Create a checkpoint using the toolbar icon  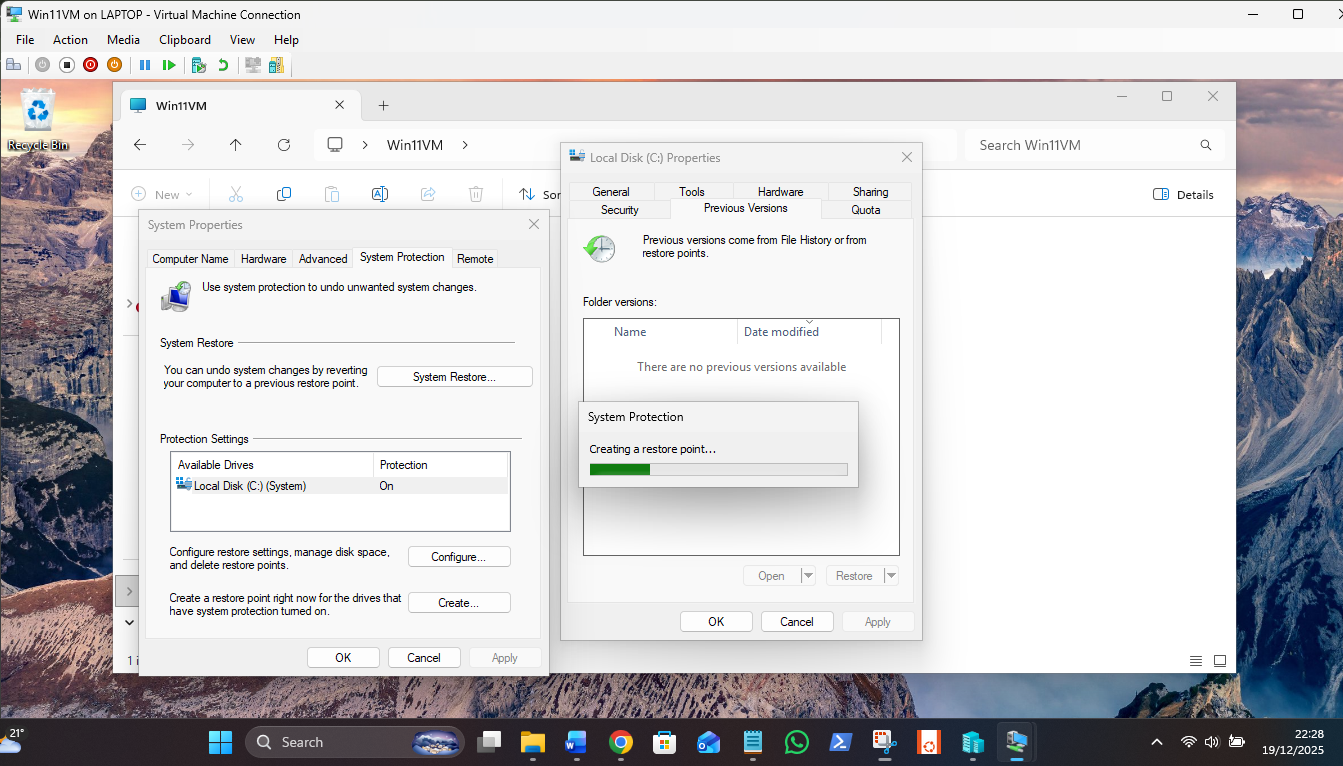coord(199,65)
